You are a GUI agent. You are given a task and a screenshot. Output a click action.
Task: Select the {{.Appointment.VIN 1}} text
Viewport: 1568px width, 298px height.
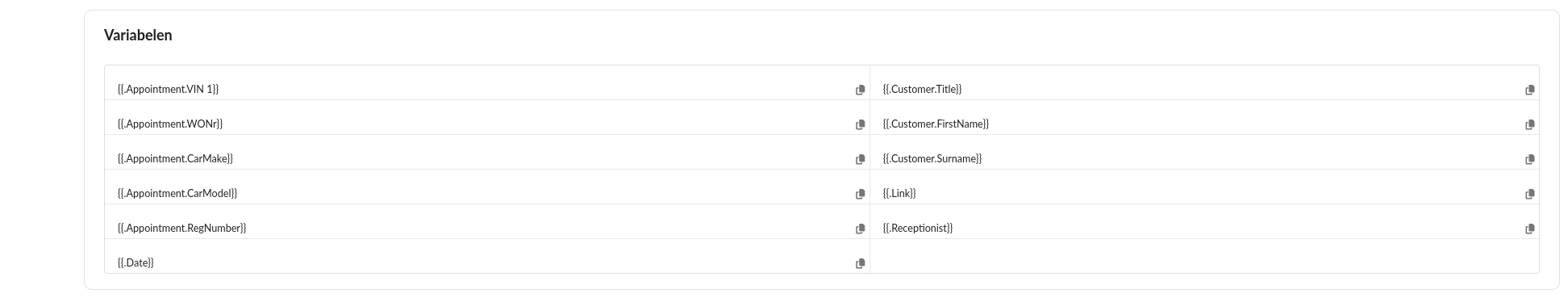(x=168, y=89)
